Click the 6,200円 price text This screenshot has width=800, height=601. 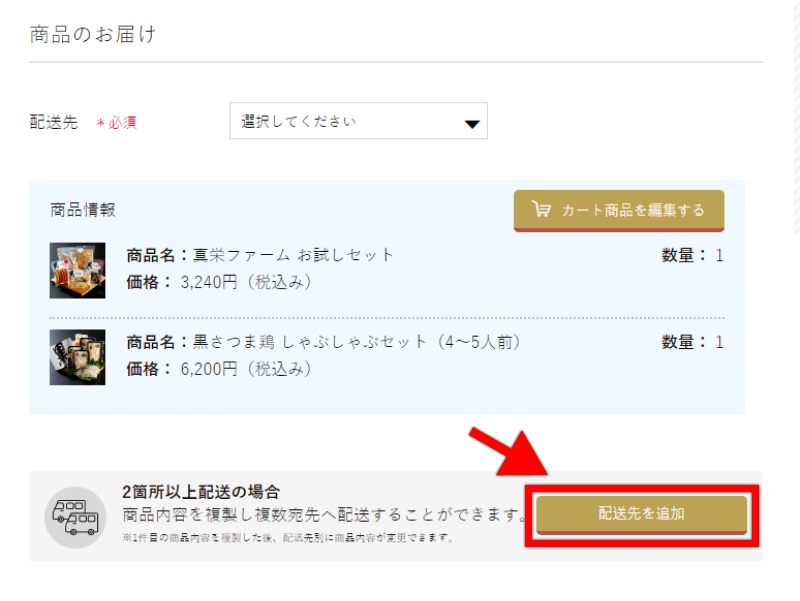211,369
